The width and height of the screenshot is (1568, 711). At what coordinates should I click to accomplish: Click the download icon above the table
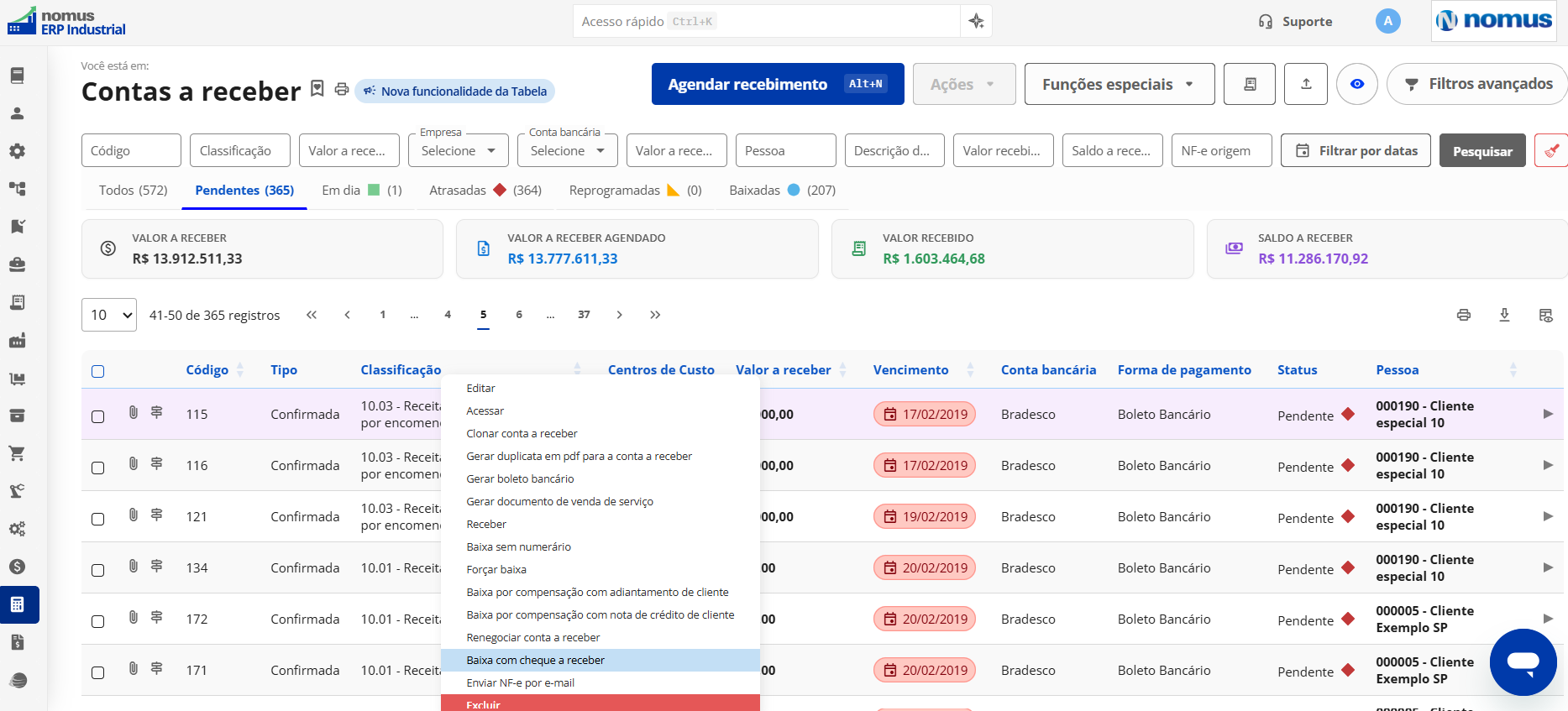click(x=1504, y=315)
